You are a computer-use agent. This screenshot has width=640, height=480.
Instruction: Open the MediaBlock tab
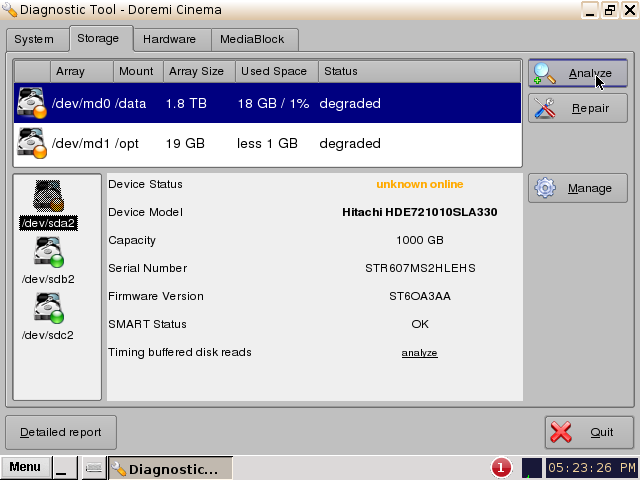point(255,40)
